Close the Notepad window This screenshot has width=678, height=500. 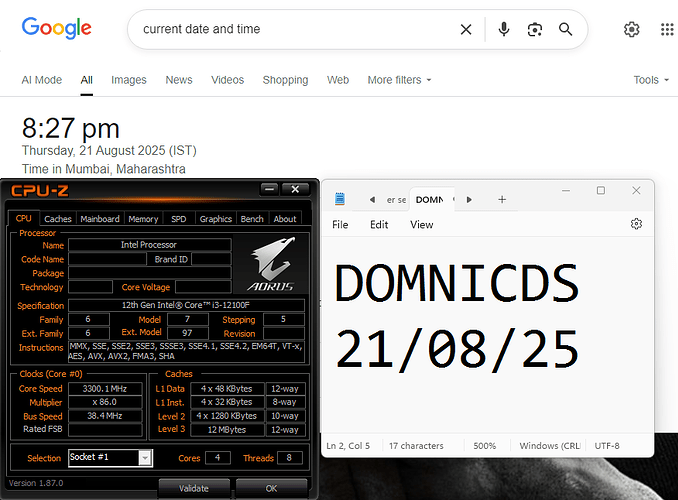[x=636, y=190]
